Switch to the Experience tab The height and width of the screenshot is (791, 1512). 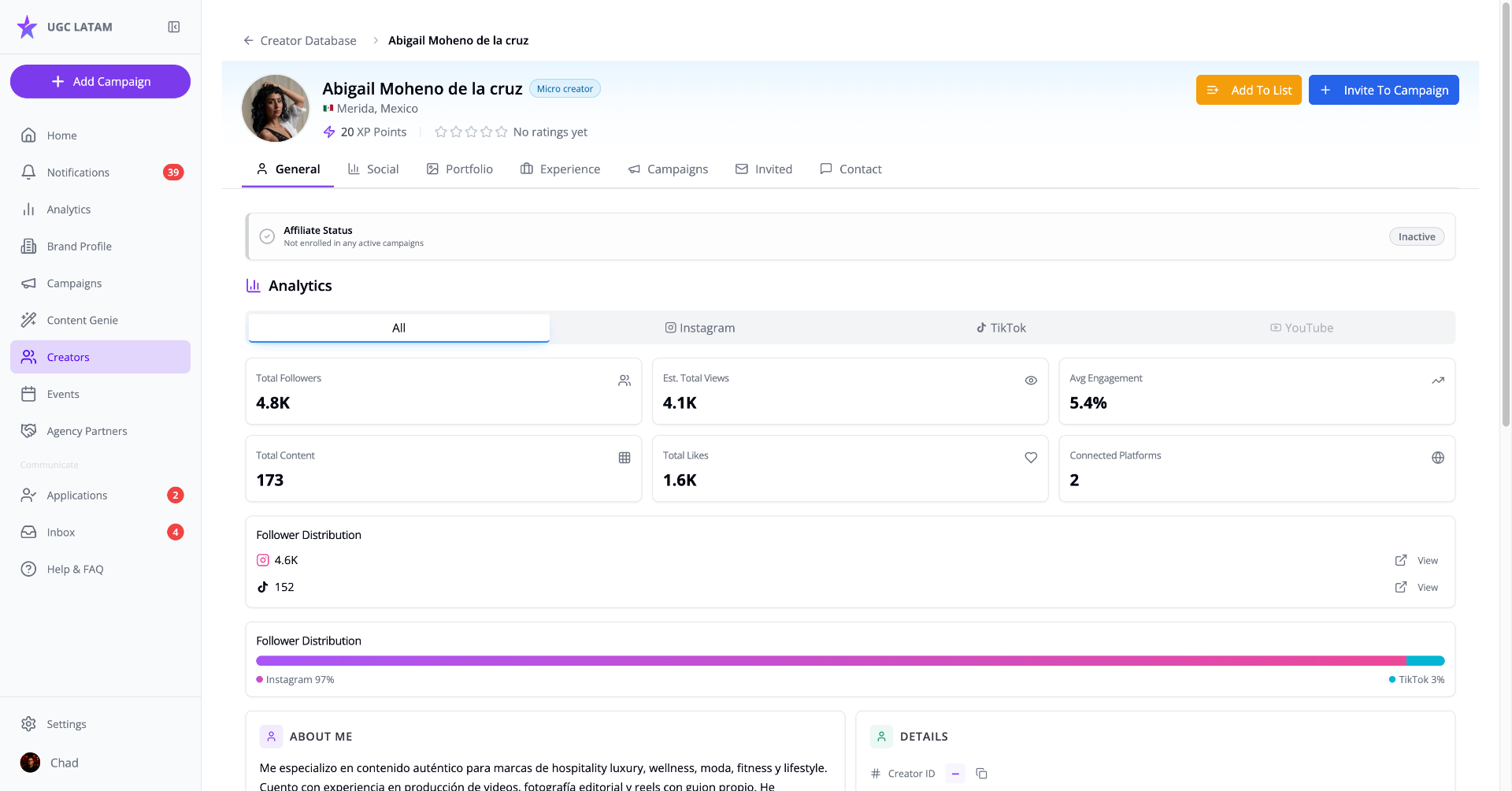(561, 169)
